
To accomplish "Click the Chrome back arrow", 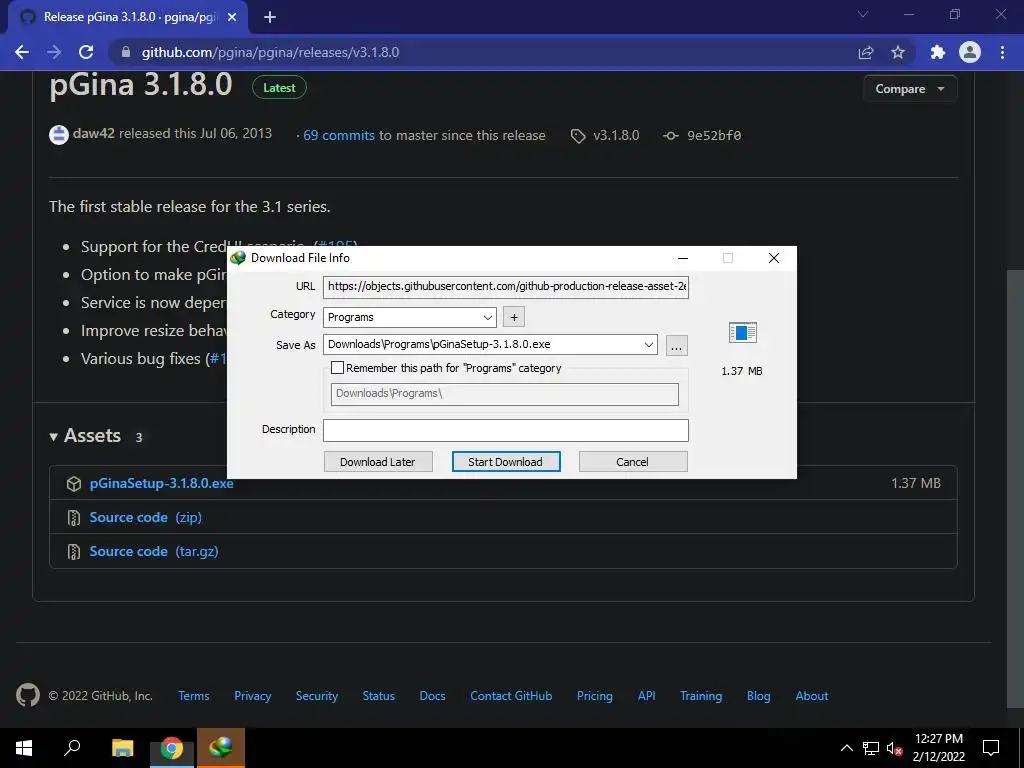I will tap(22, 52).
